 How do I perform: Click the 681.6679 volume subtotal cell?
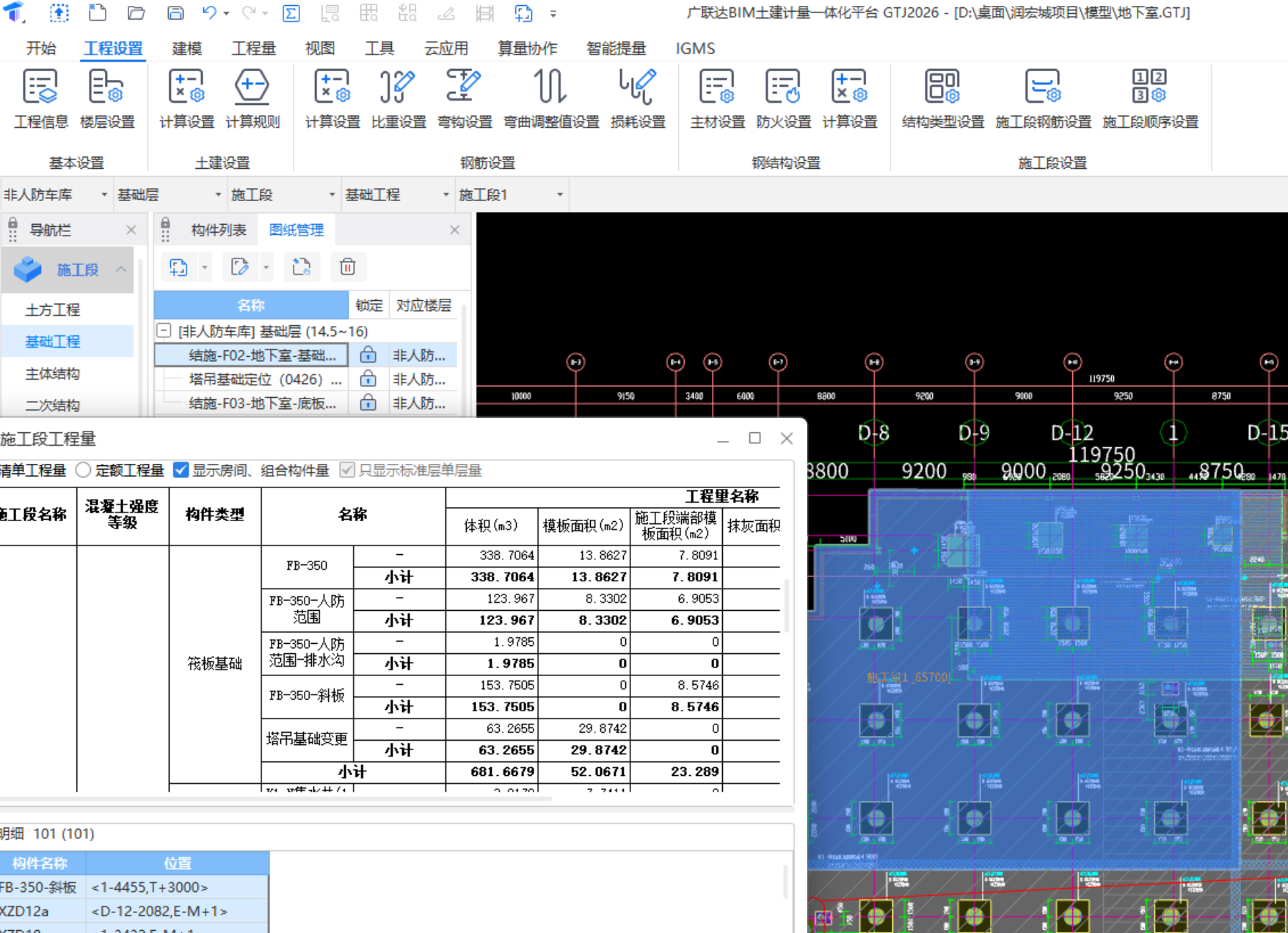492,772
